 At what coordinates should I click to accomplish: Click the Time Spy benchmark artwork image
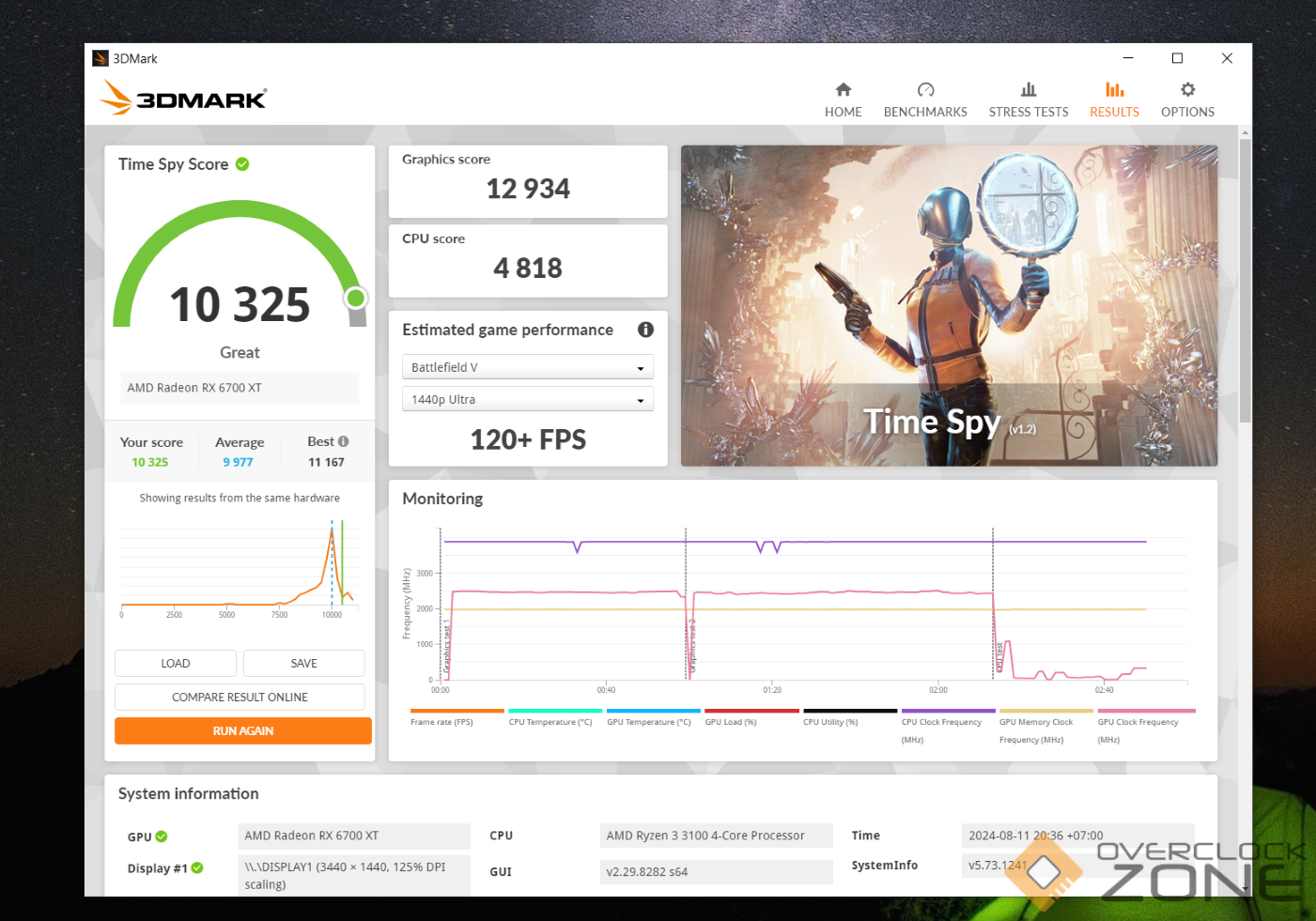[x=949, y=305]
